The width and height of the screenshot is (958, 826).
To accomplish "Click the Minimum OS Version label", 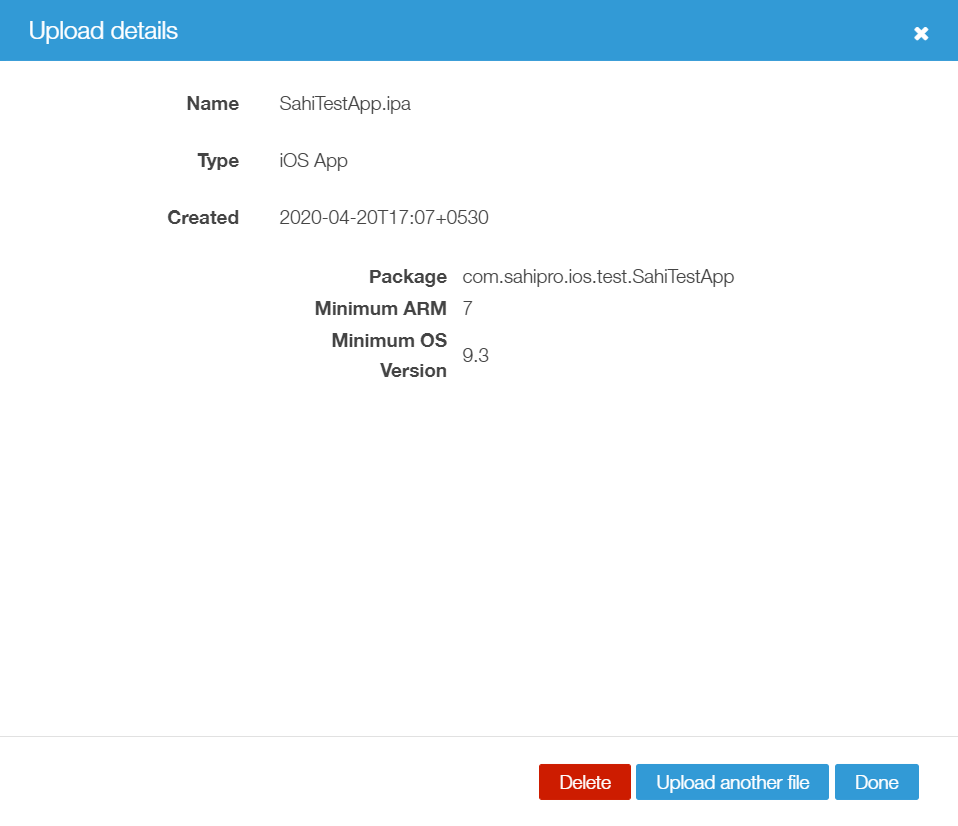I will point(390,355).
